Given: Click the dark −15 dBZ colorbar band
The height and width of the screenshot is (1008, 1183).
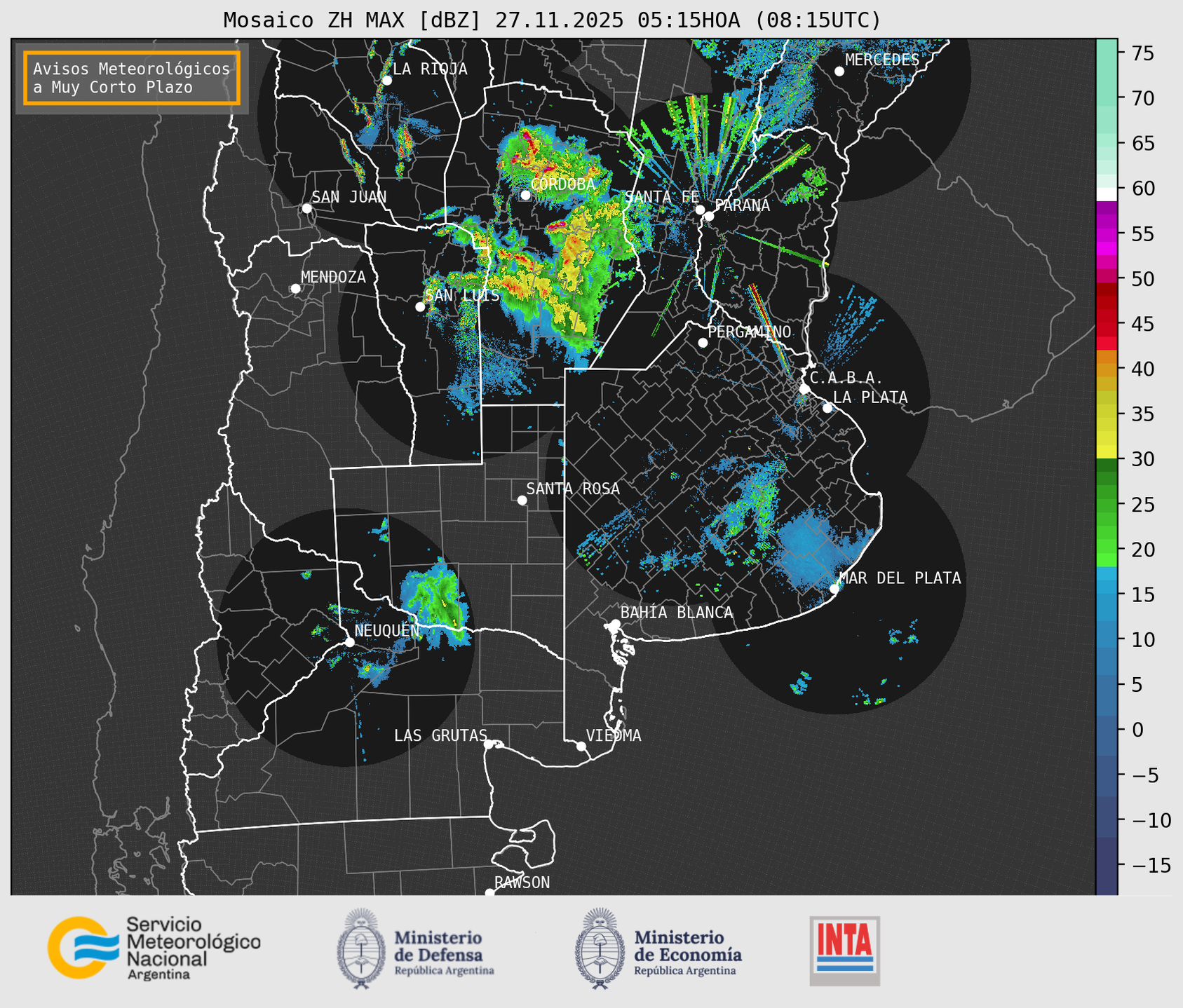Looking at the screenshot, I should [x=1107, y=865].
